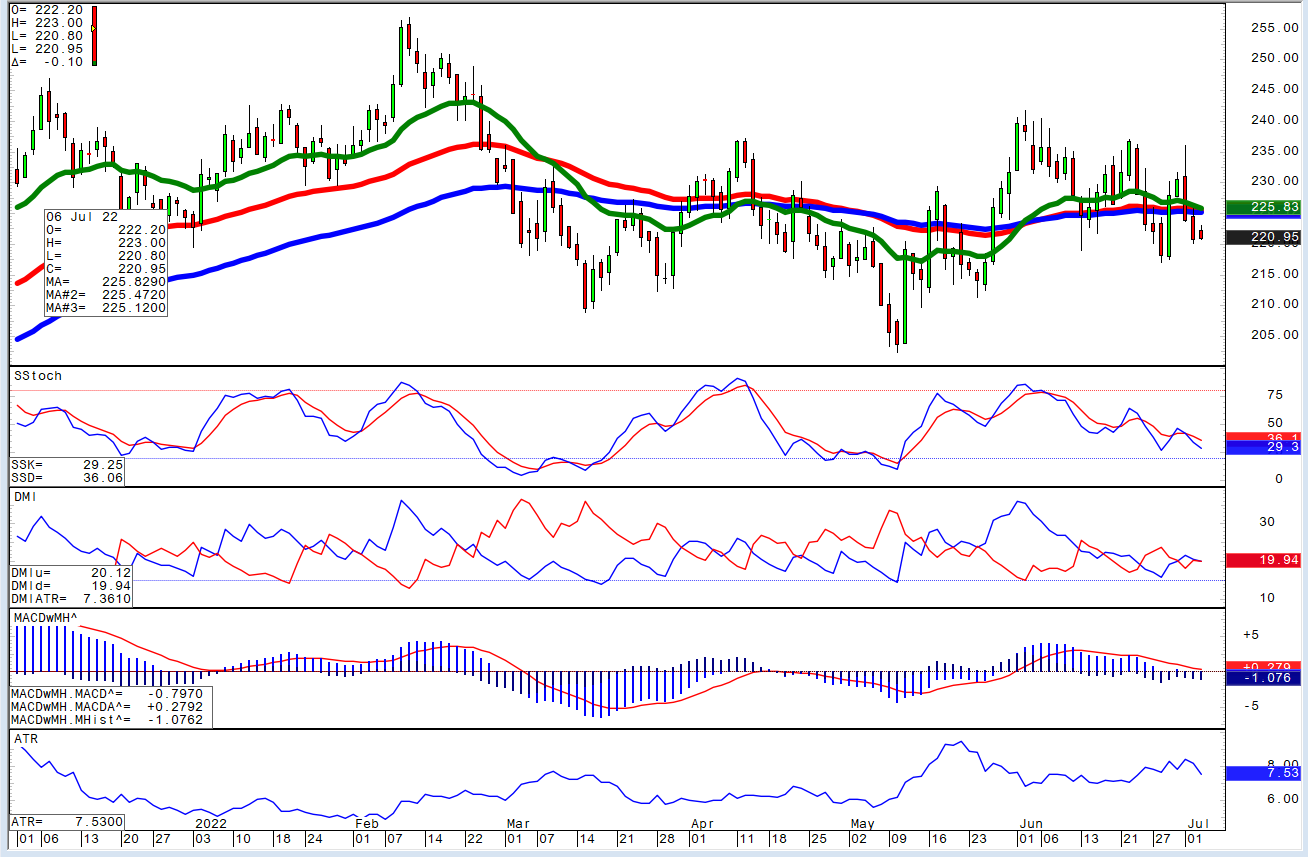
Task: Click the DMI indicator title
Action: coord(25,496)
